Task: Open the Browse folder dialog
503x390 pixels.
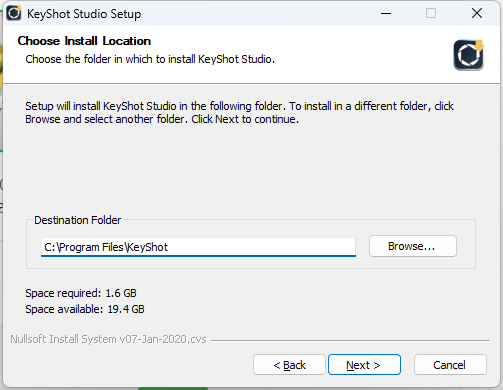Action: [413, 246]
